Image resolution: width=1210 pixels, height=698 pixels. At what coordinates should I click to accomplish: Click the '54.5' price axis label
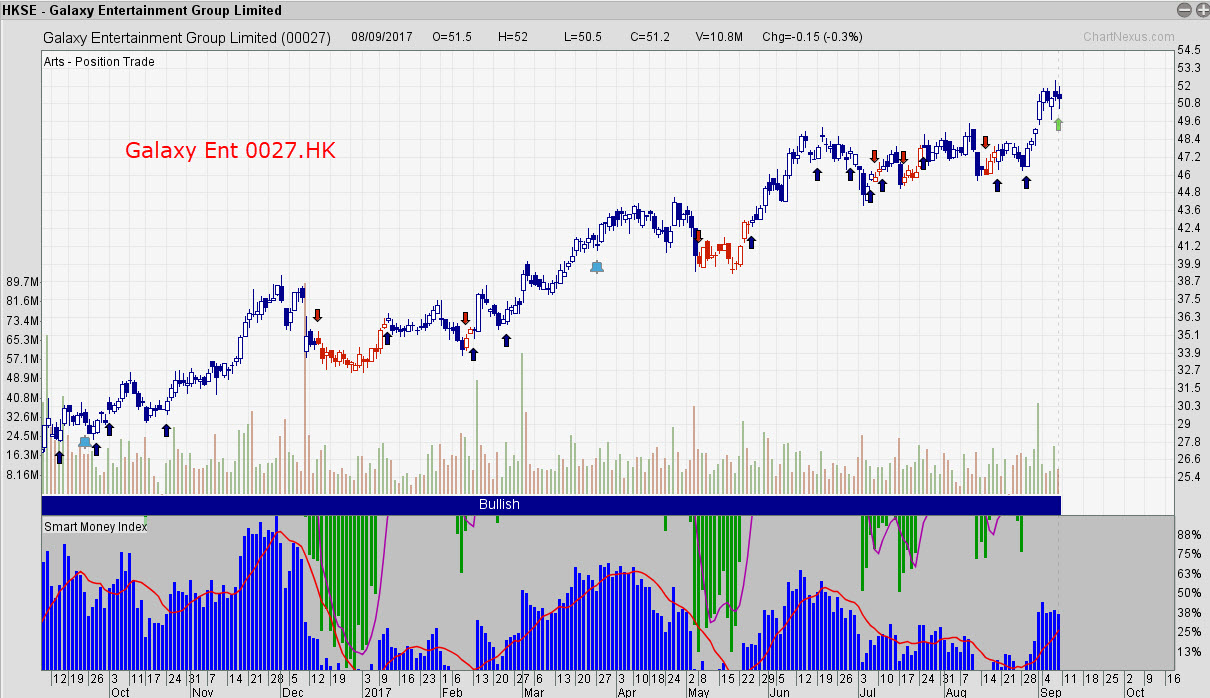point(1189,49)
